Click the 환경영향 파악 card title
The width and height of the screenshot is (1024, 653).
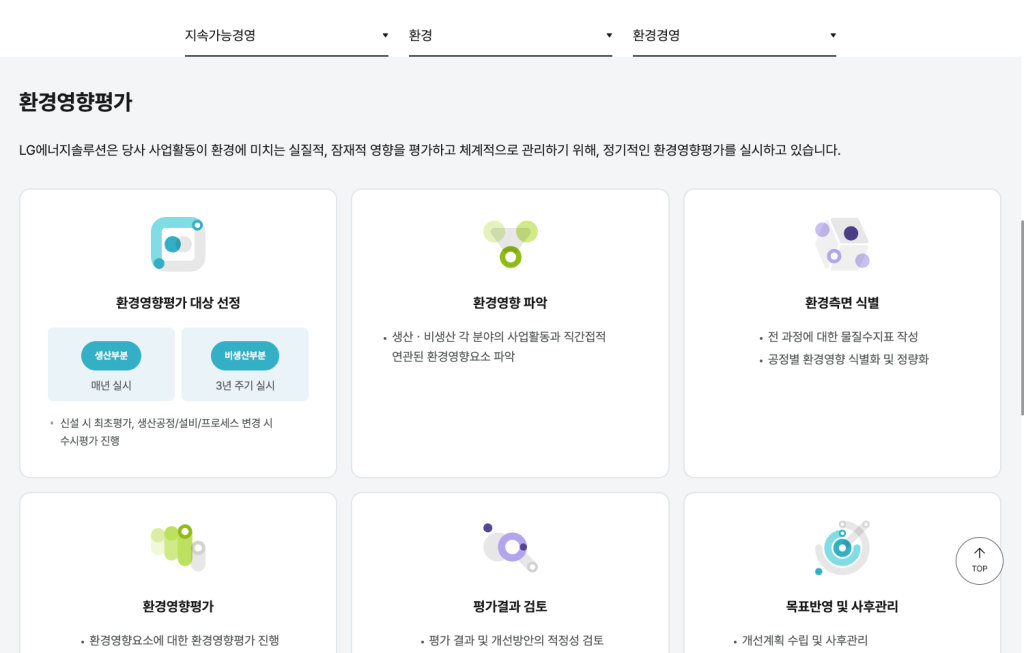pyautogui.click(x=510, y=303)
